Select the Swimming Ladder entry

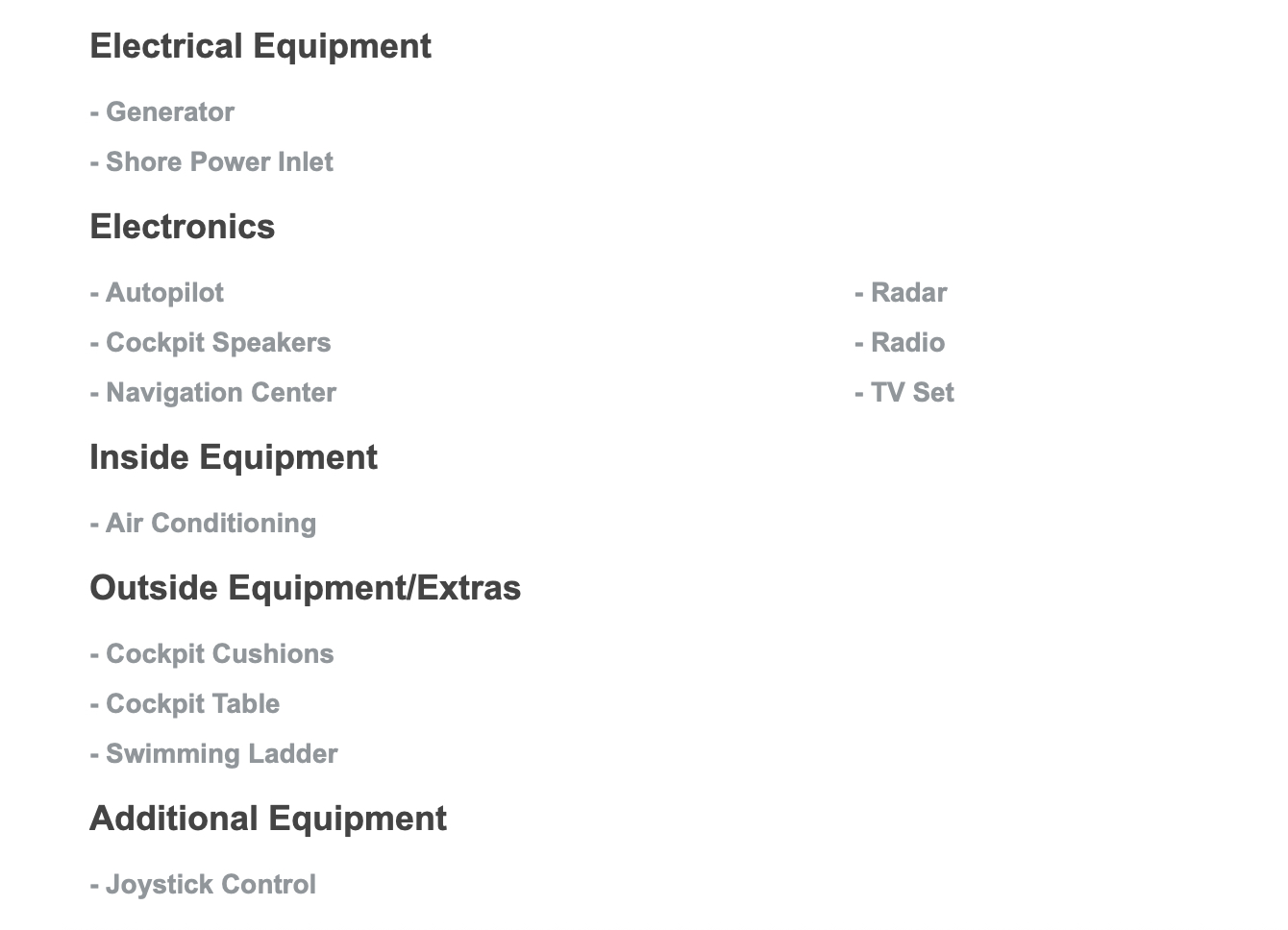221,754
